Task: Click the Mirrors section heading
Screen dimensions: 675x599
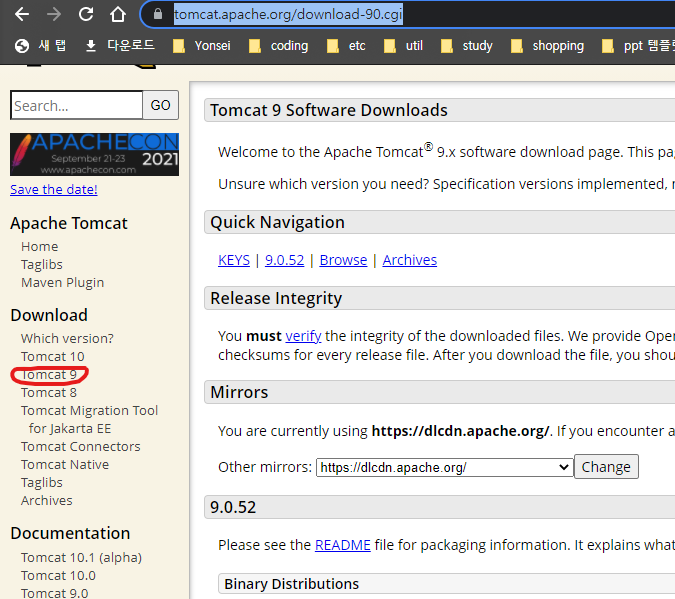Action: [239, 392]
